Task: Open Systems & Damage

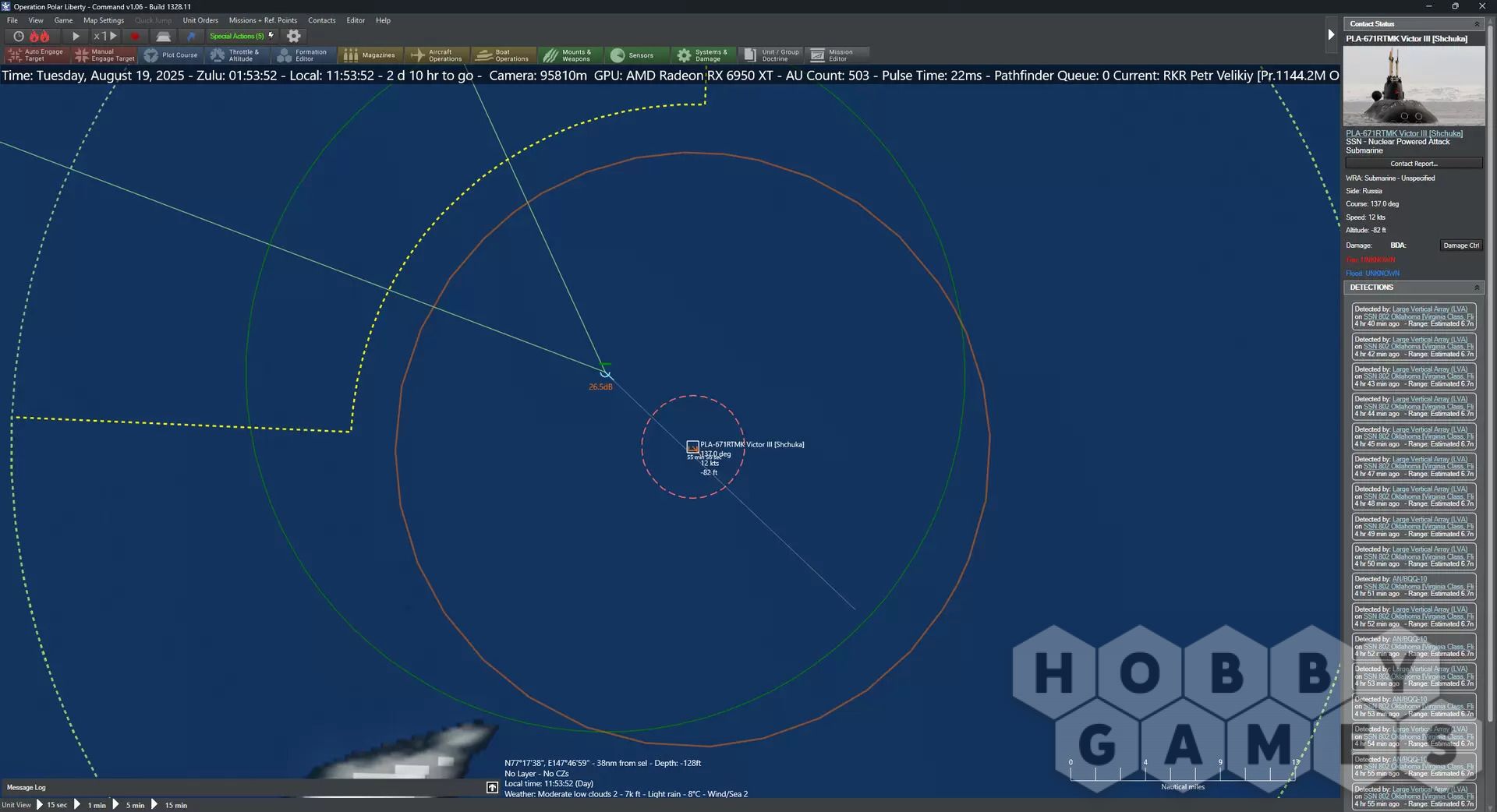Action: coord(702,55)
